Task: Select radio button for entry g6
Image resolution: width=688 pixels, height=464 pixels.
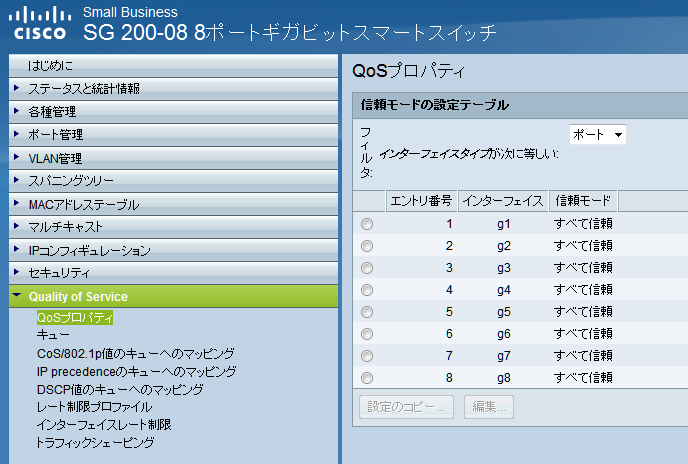Action: click(x=367, y=334)
